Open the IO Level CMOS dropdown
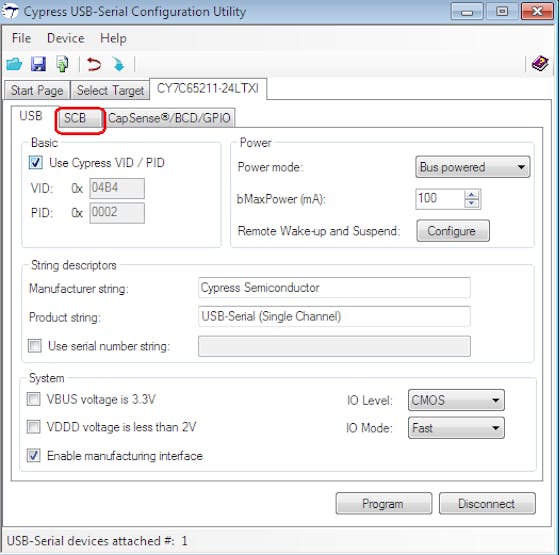Image resolution: width=560 pixels, height=555 pixels. pyautogui.click(x=456, y=400)
